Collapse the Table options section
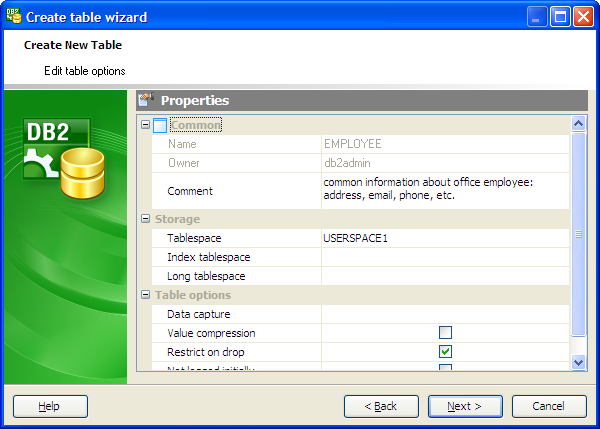Image resolution: width=600 pixels, height=429 pixels. tap(146, 295)
